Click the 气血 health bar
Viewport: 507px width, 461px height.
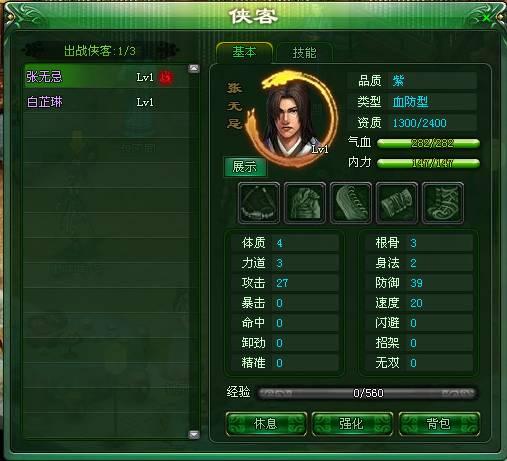(x=428, y=143)
